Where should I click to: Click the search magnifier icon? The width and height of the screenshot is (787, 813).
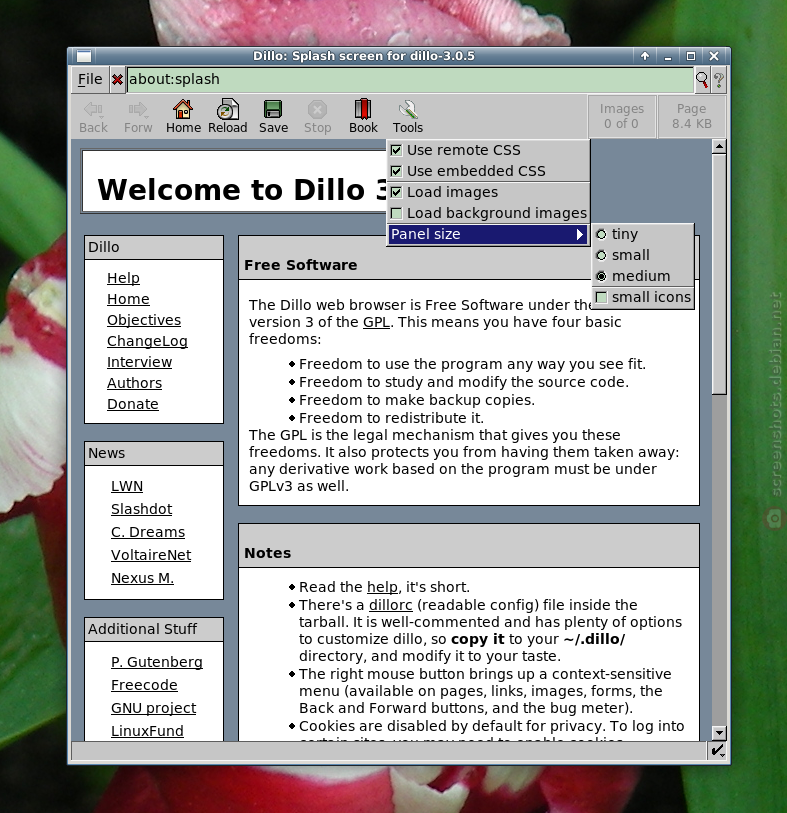701,80
